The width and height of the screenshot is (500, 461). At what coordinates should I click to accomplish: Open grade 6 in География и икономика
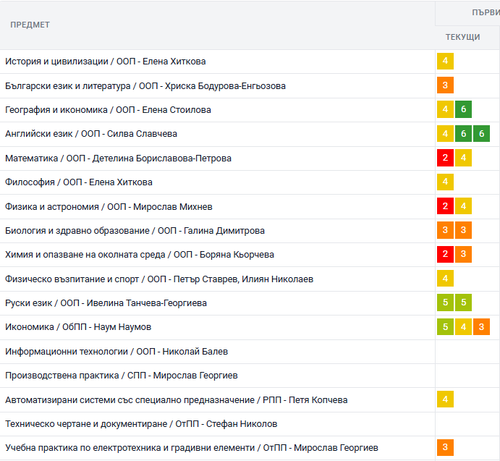(x=463, y=109)
